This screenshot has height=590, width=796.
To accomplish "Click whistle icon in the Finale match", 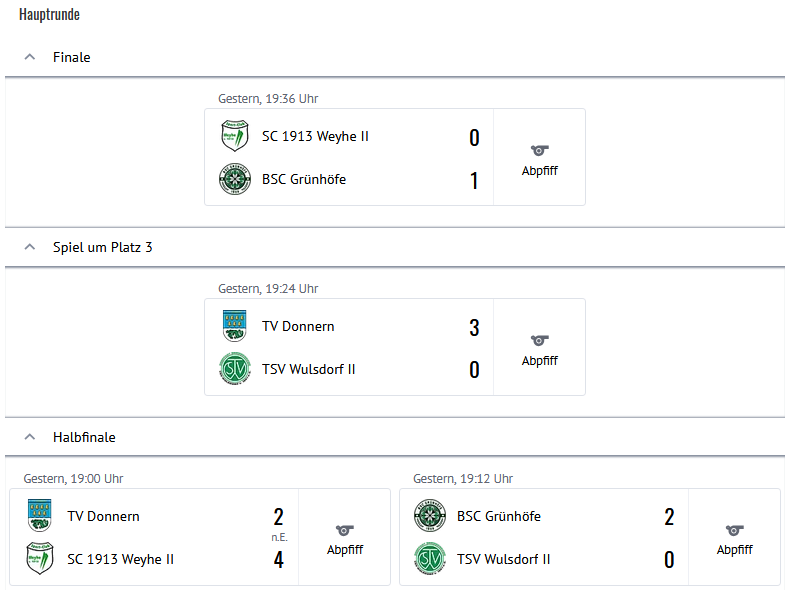I will coord(540,151).
